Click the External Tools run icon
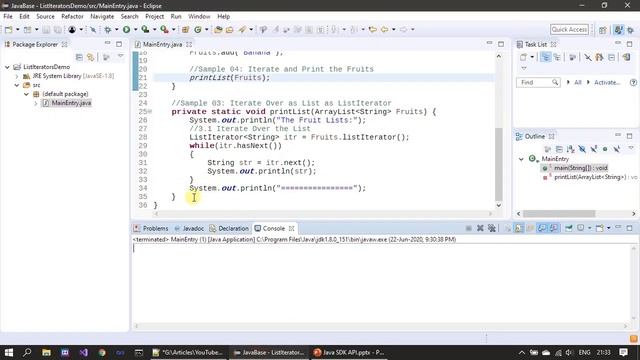Viewport: 640px width, 360px height. click(164, 29)
